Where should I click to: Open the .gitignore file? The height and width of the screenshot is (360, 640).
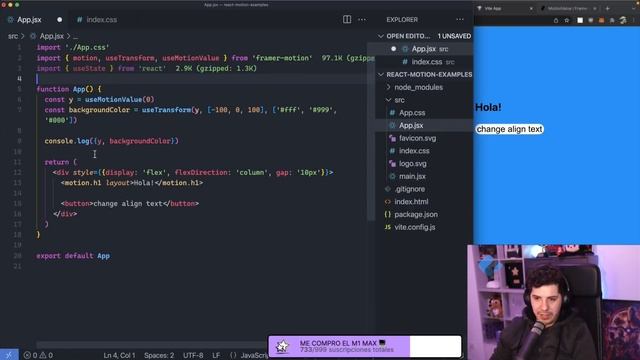pyautogui.click(x=410, y=189)
